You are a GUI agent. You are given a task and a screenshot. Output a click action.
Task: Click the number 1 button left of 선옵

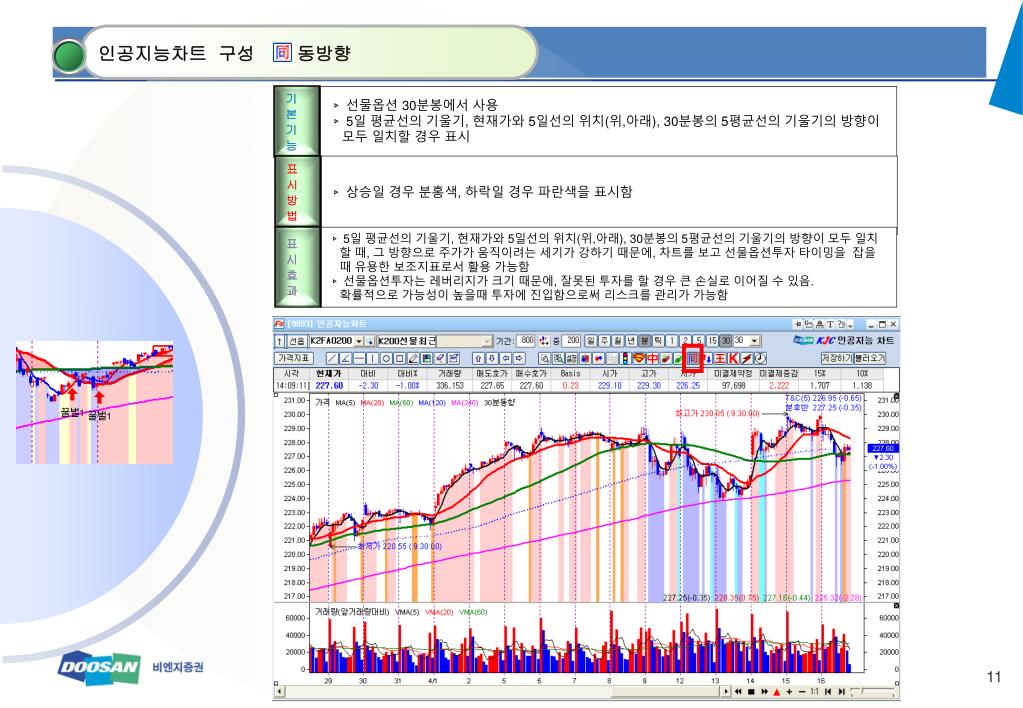pyautogui.click(x=280, y=341)
